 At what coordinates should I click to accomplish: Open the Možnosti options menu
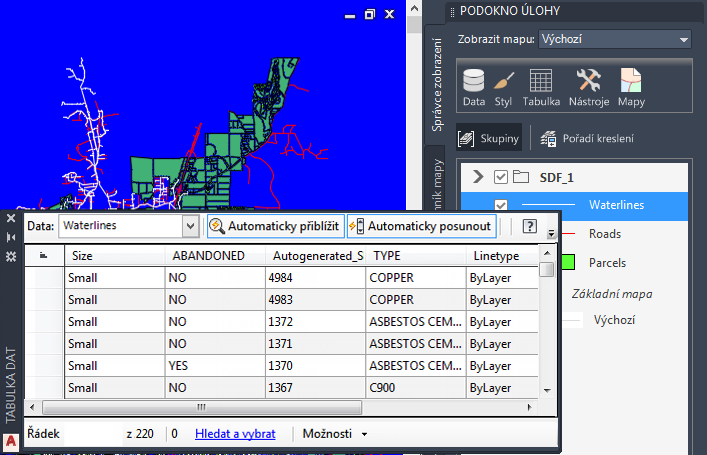(x=335, y=434)
